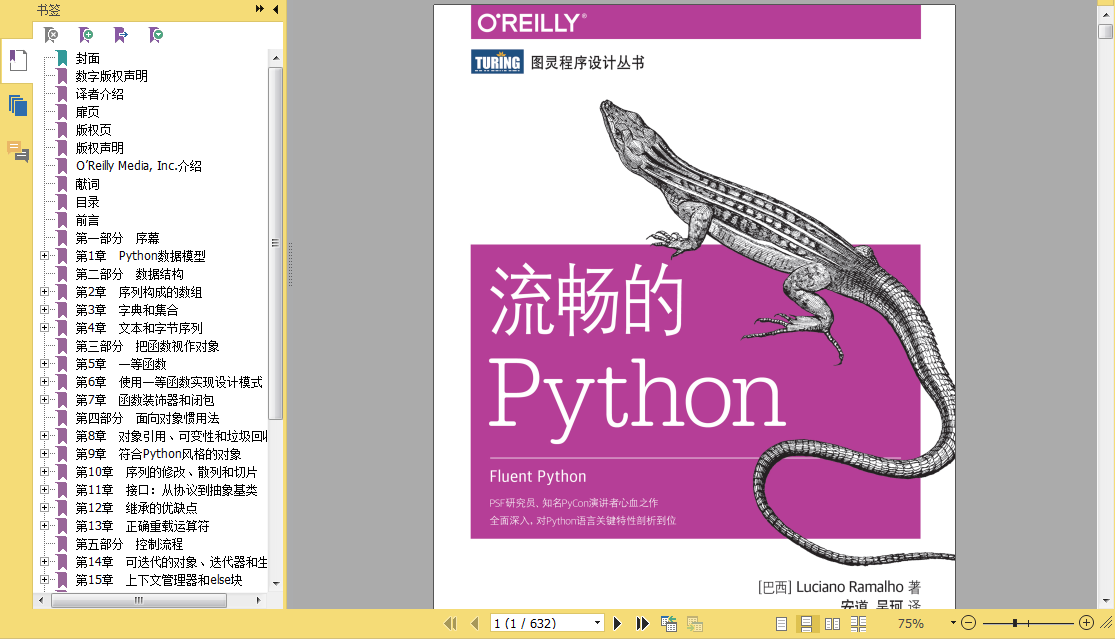Collapse the bookmarks panel with left triangle
This screenshot has width=1115, height=639.
[x=276, y=9]
